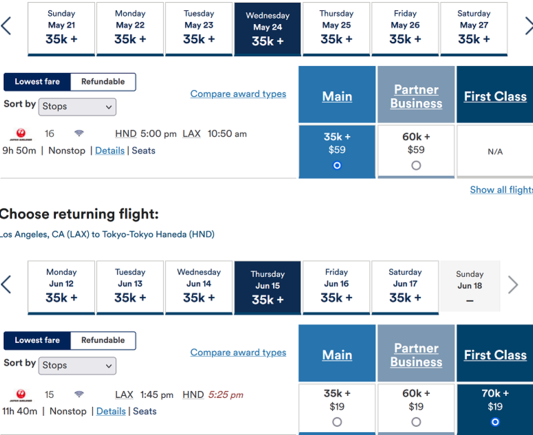Switch the departing fare toggle to Refundable
Image resolution: width=533 pixels, height=435 pixels.
pos(103,82)
